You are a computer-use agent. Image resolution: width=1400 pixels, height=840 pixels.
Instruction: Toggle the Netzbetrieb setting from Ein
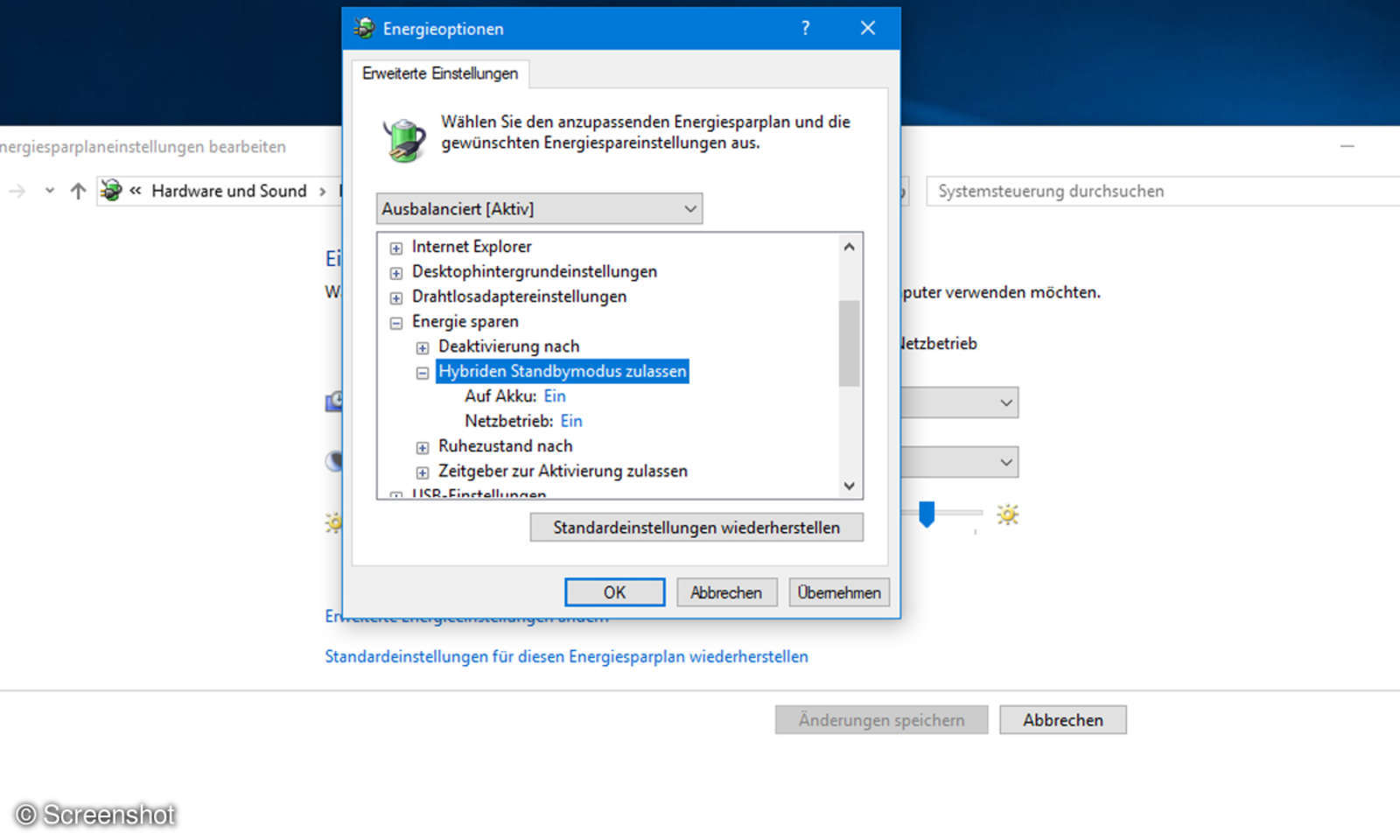point(570,421)
